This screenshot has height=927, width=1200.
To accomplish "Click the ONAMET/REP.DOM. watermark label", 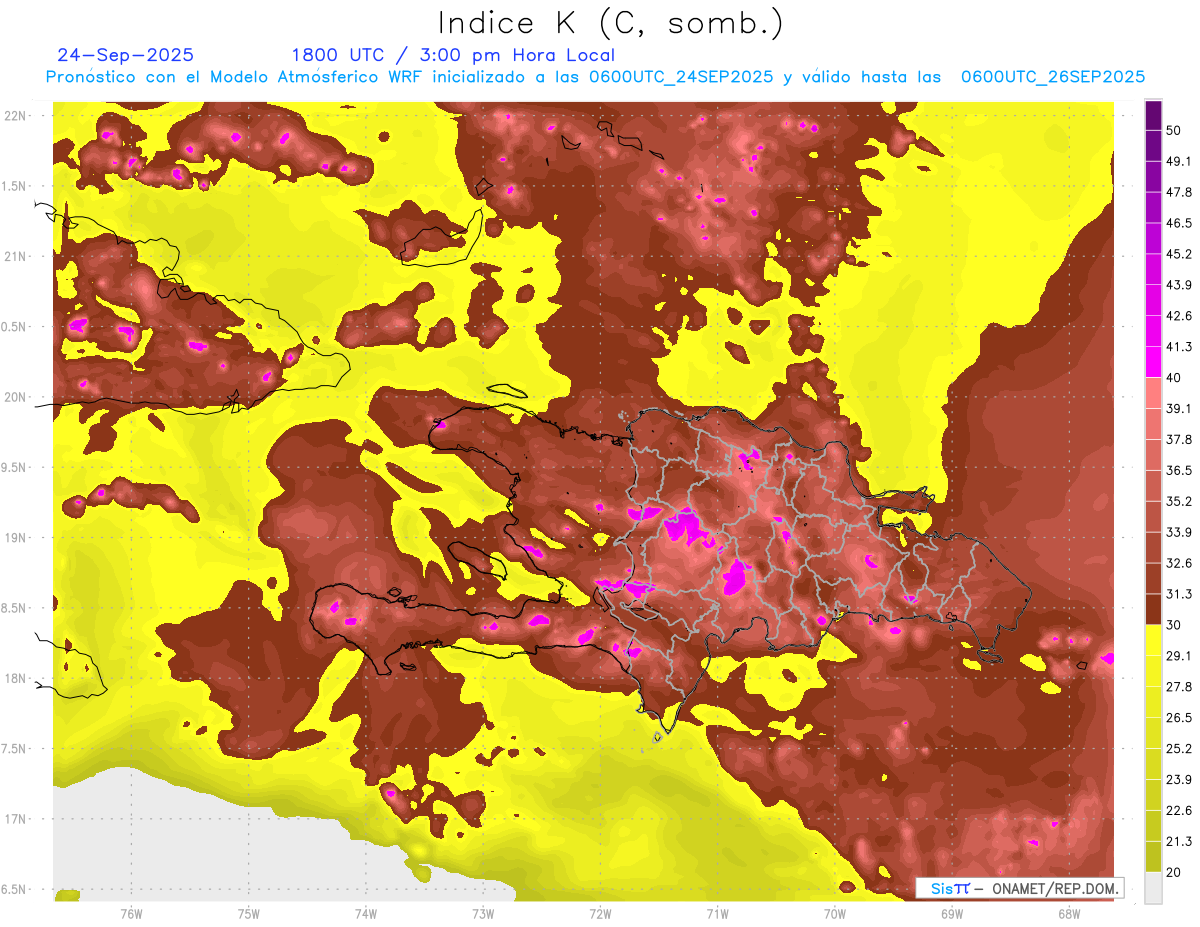I will click(1020, 888).
